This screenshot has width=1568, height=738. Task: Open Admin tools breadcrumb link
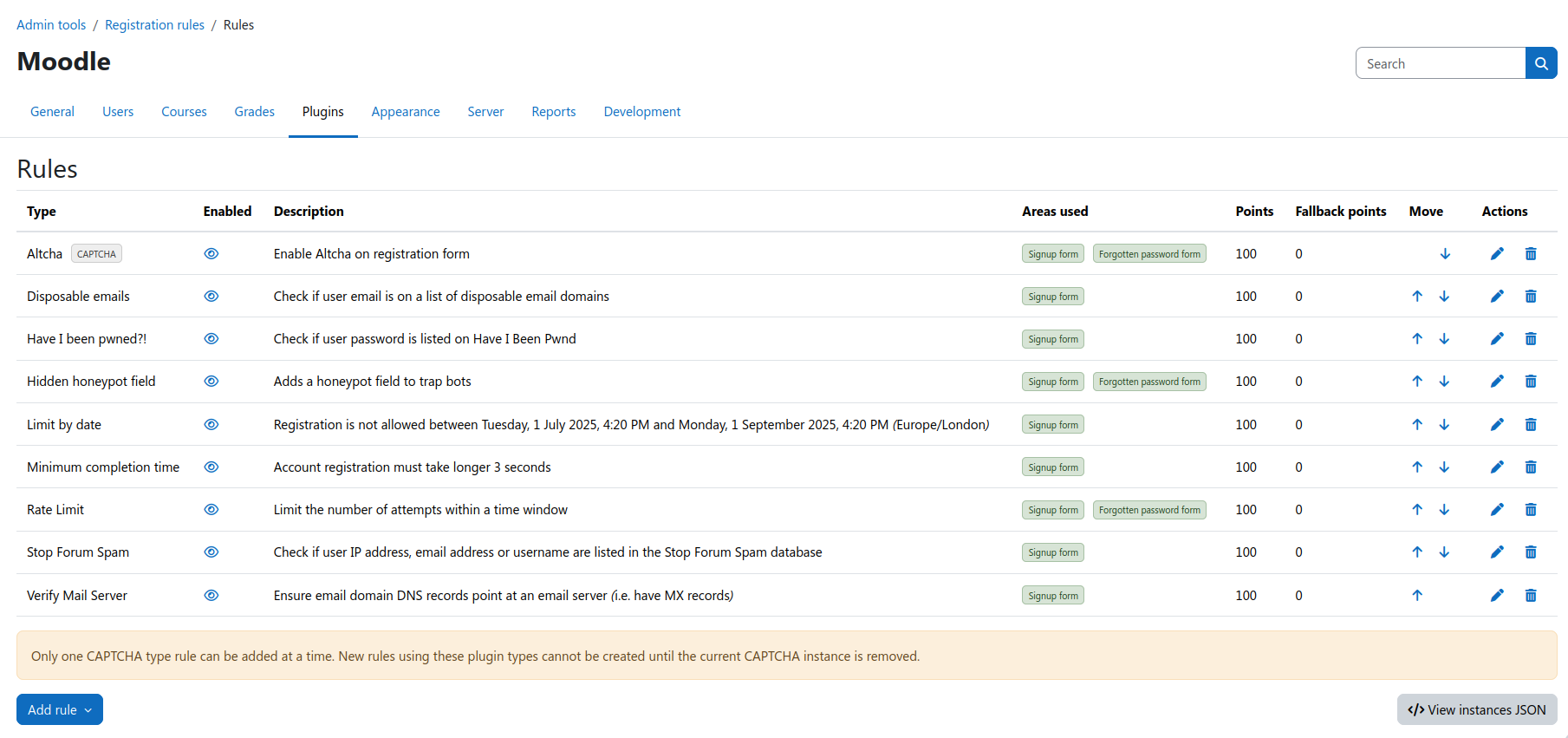51,25
